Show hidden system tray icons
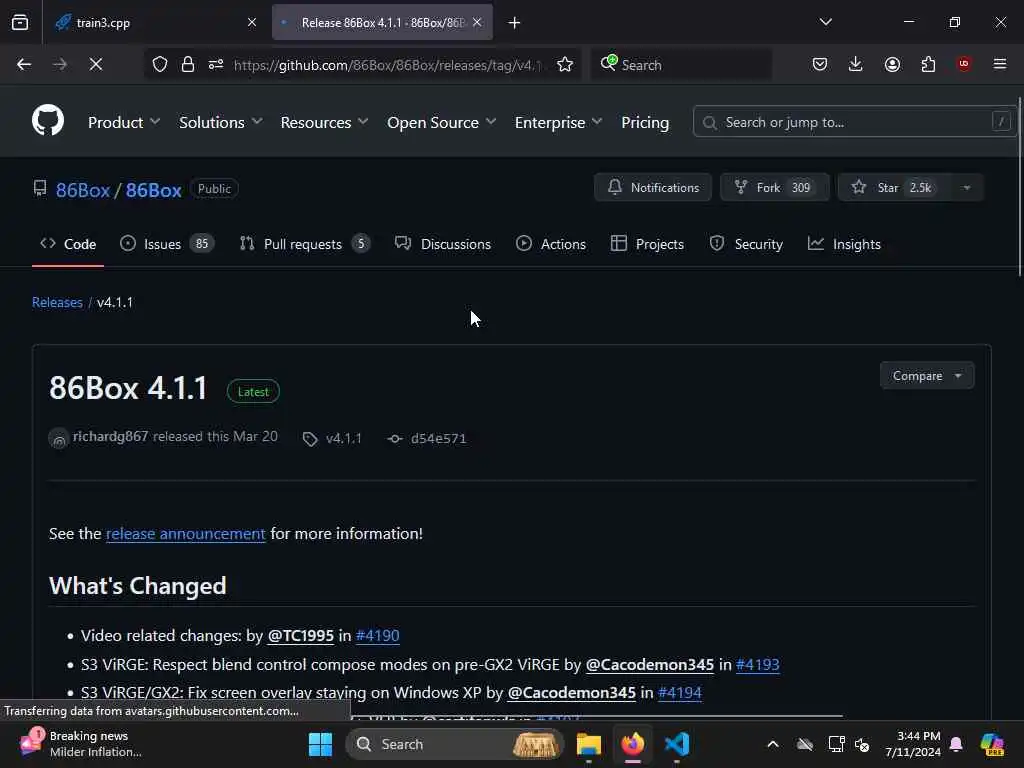1024x768 pixels. [x=773, y=744]
